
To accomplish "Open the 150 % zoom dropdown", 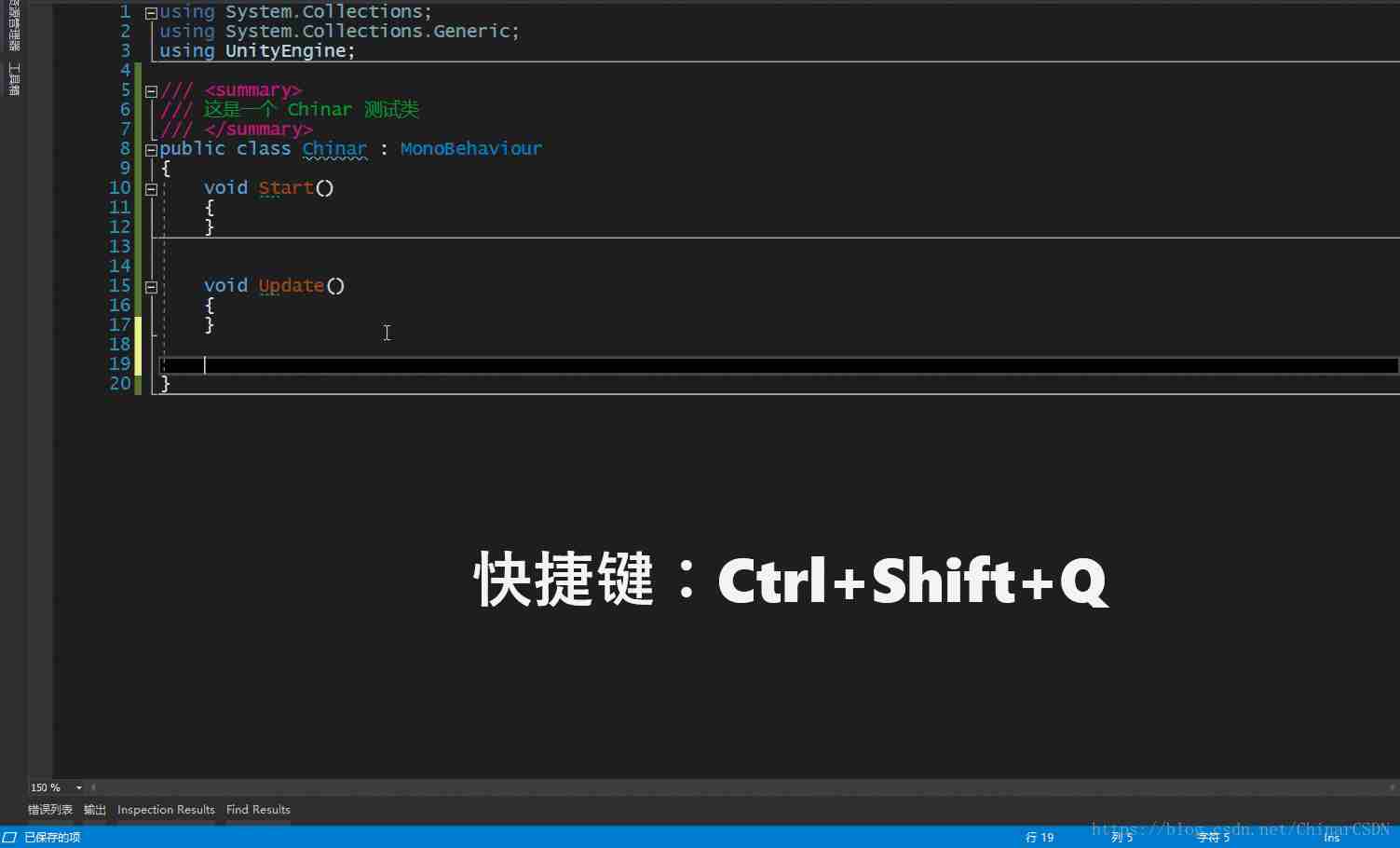I will pyautogui.click(x=78, y=787).
